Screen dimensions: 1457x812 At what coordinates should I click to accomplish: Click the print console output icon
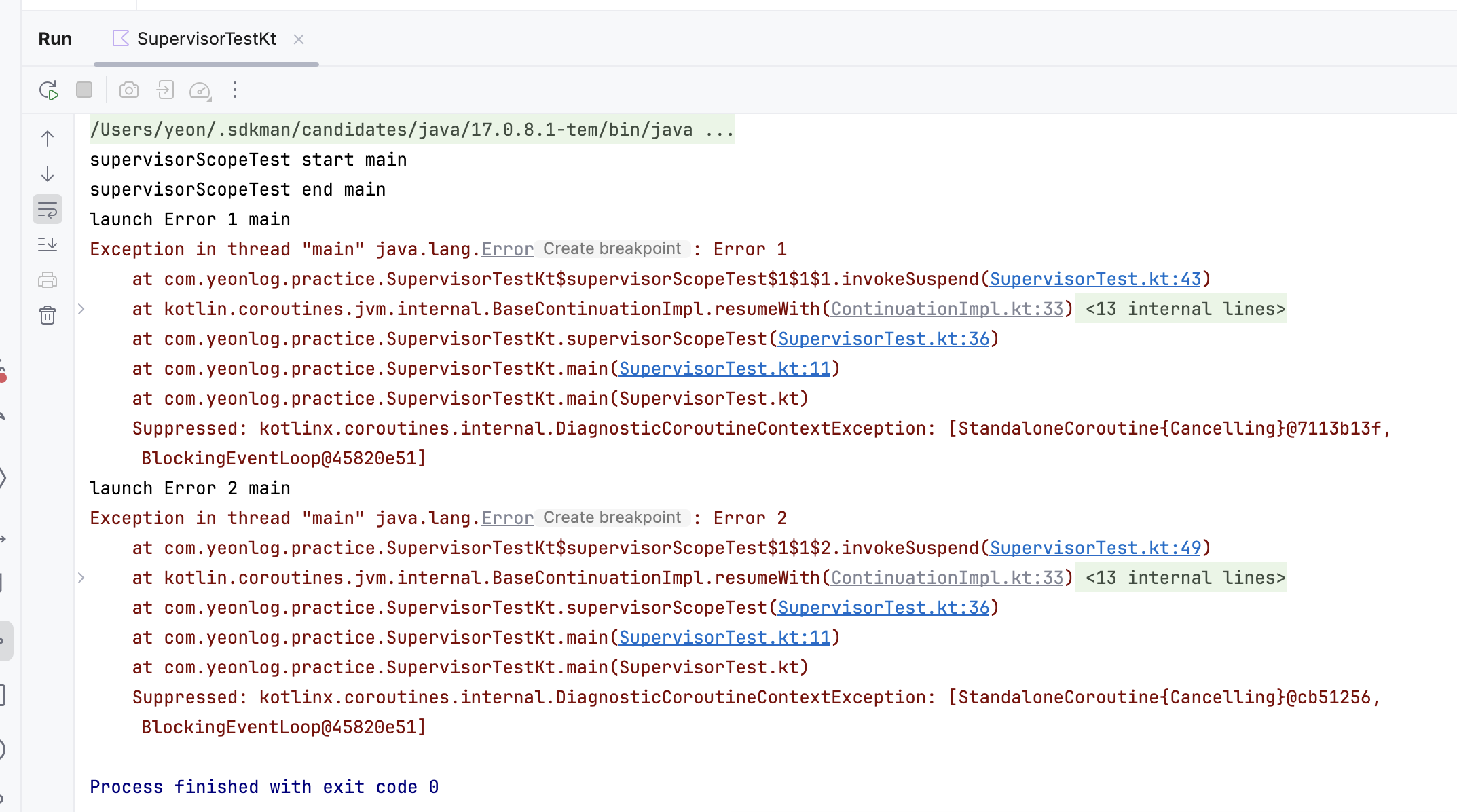48,280
